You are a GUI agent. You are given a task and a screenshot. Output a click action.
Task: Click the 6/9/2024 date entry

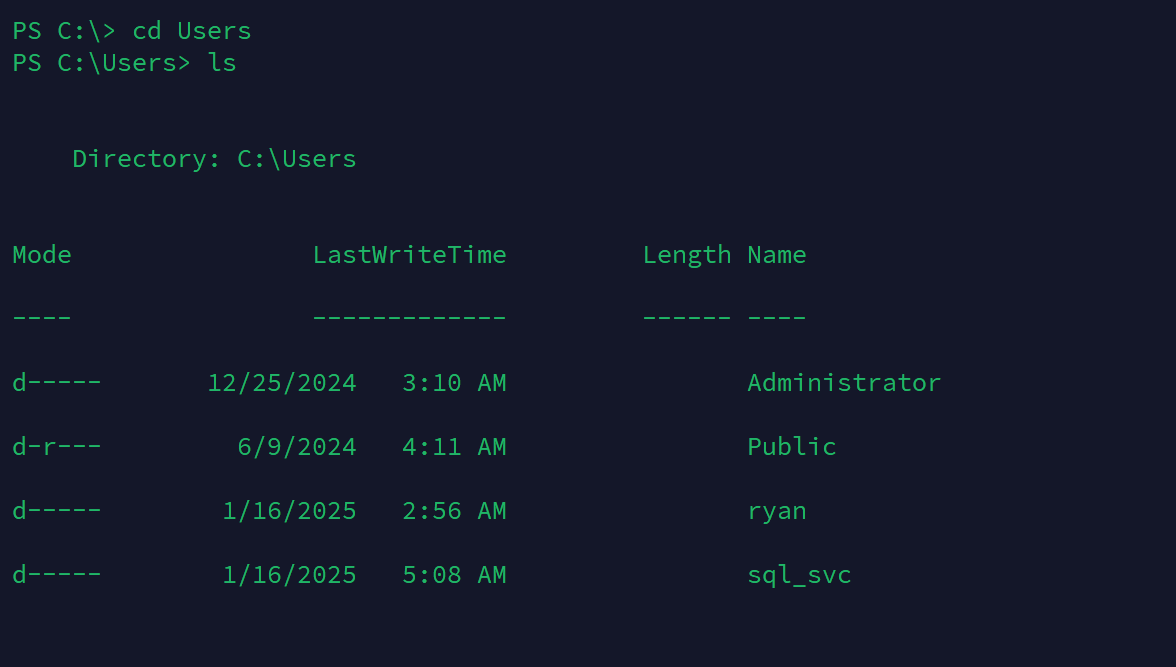pyautogui.click(x=297, y=446)
